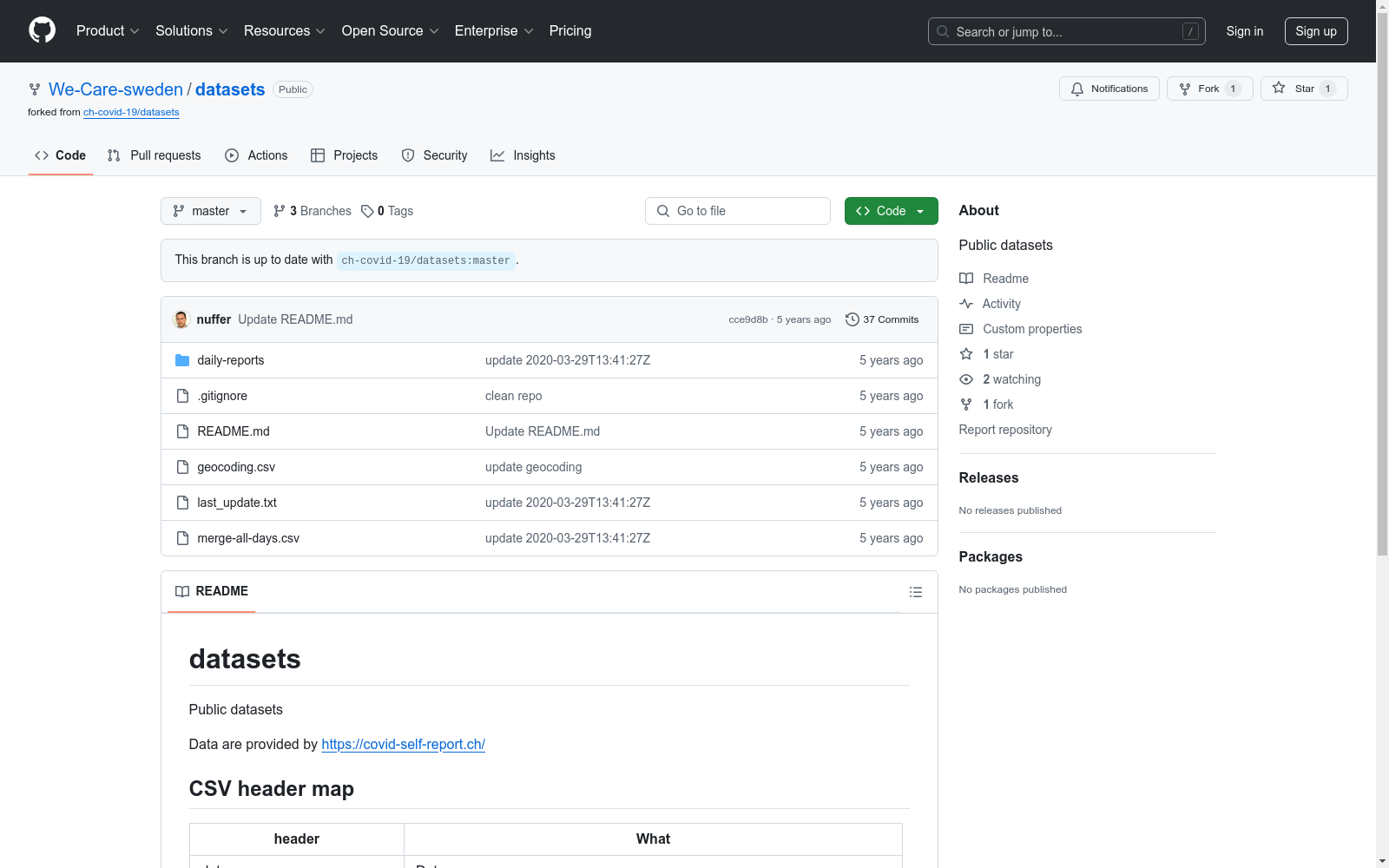Open the Enterprise dropdown menu
The height and width of the screenshot is (868, 1389).
pyautogui.click(x=494, y=31)
